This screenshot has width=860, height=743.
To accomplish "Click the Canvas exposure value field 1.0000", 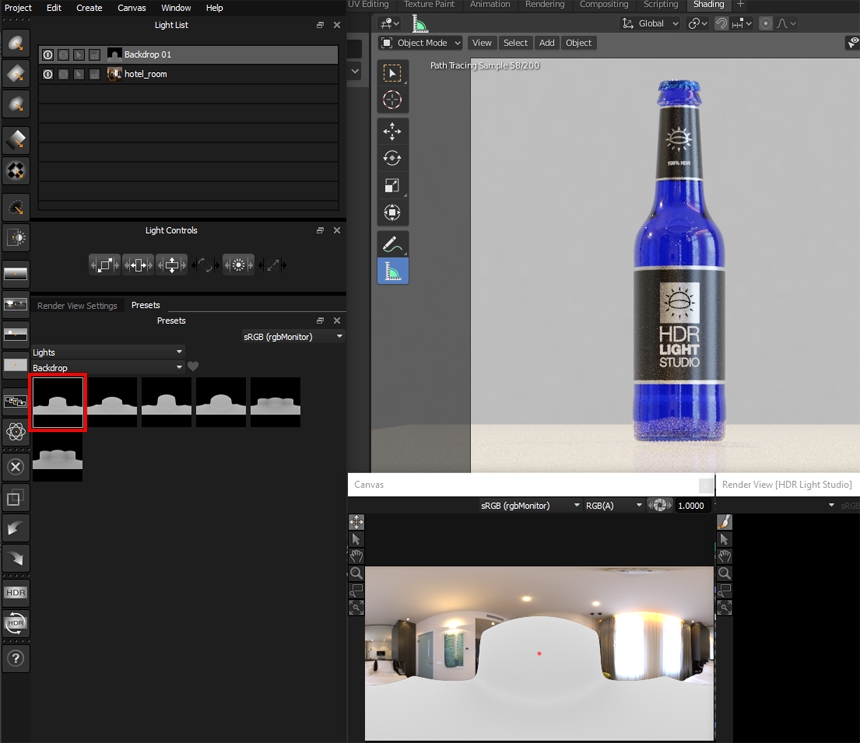I will [x=691, y=506].
